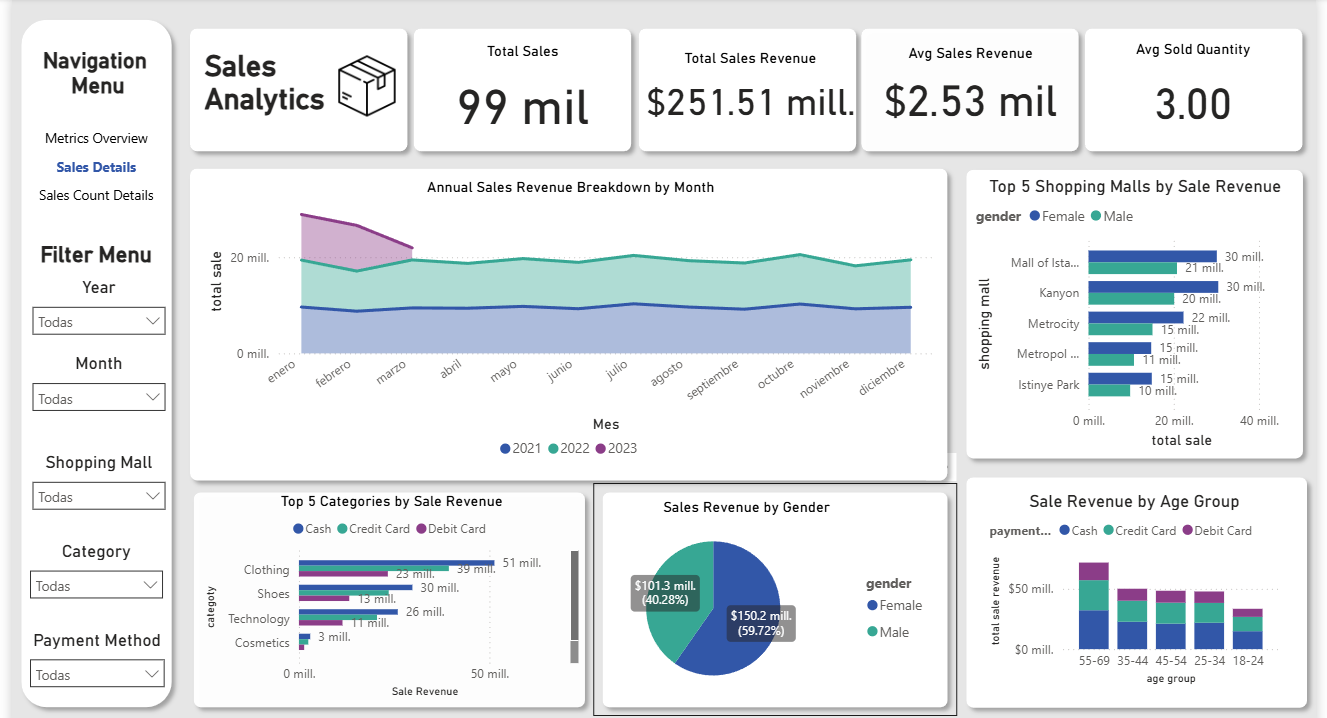Open the Month filter dropdown
This screenshot has height=718, width=1327.
pyautogui.click(x=98, y=398)
